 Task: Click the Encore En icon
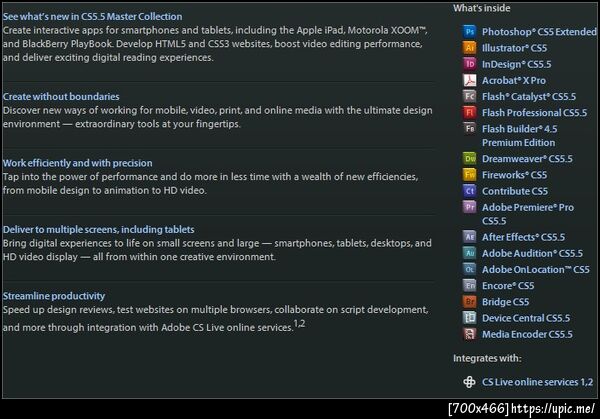(x=470, y=285)
